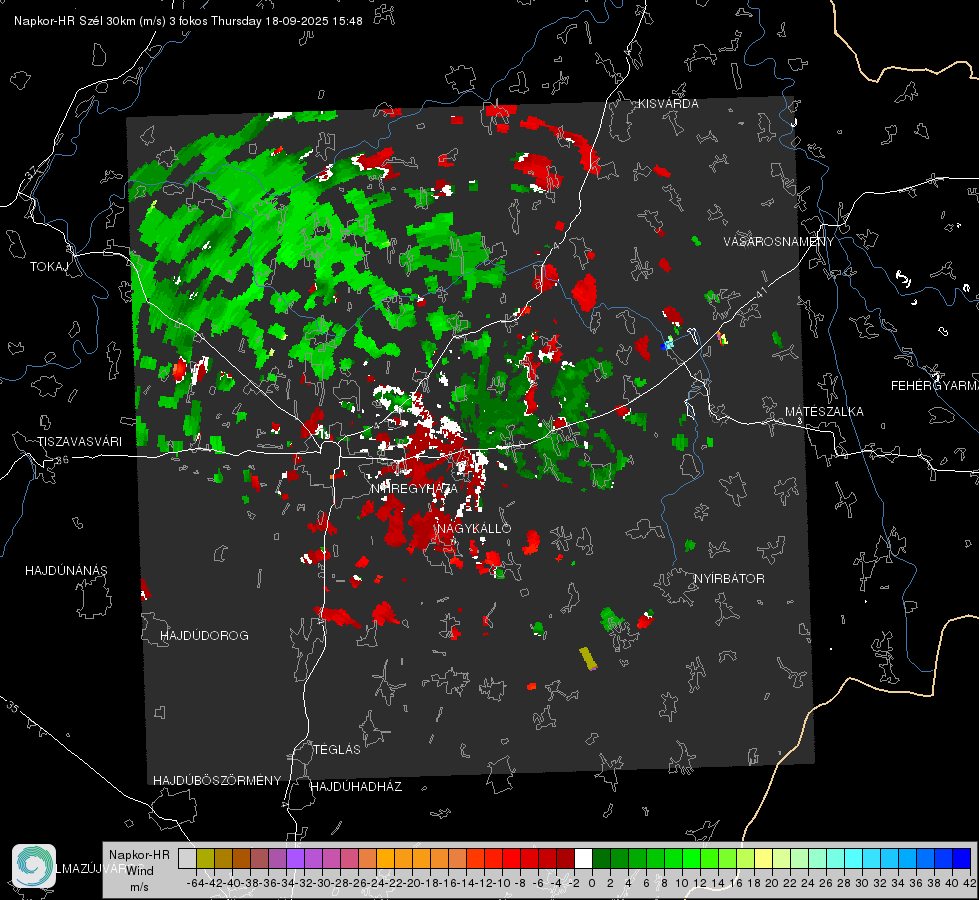Select the MÁTÉSZALKA city label
Viewport: 979px width, 900px height.
tap(824, 412)
